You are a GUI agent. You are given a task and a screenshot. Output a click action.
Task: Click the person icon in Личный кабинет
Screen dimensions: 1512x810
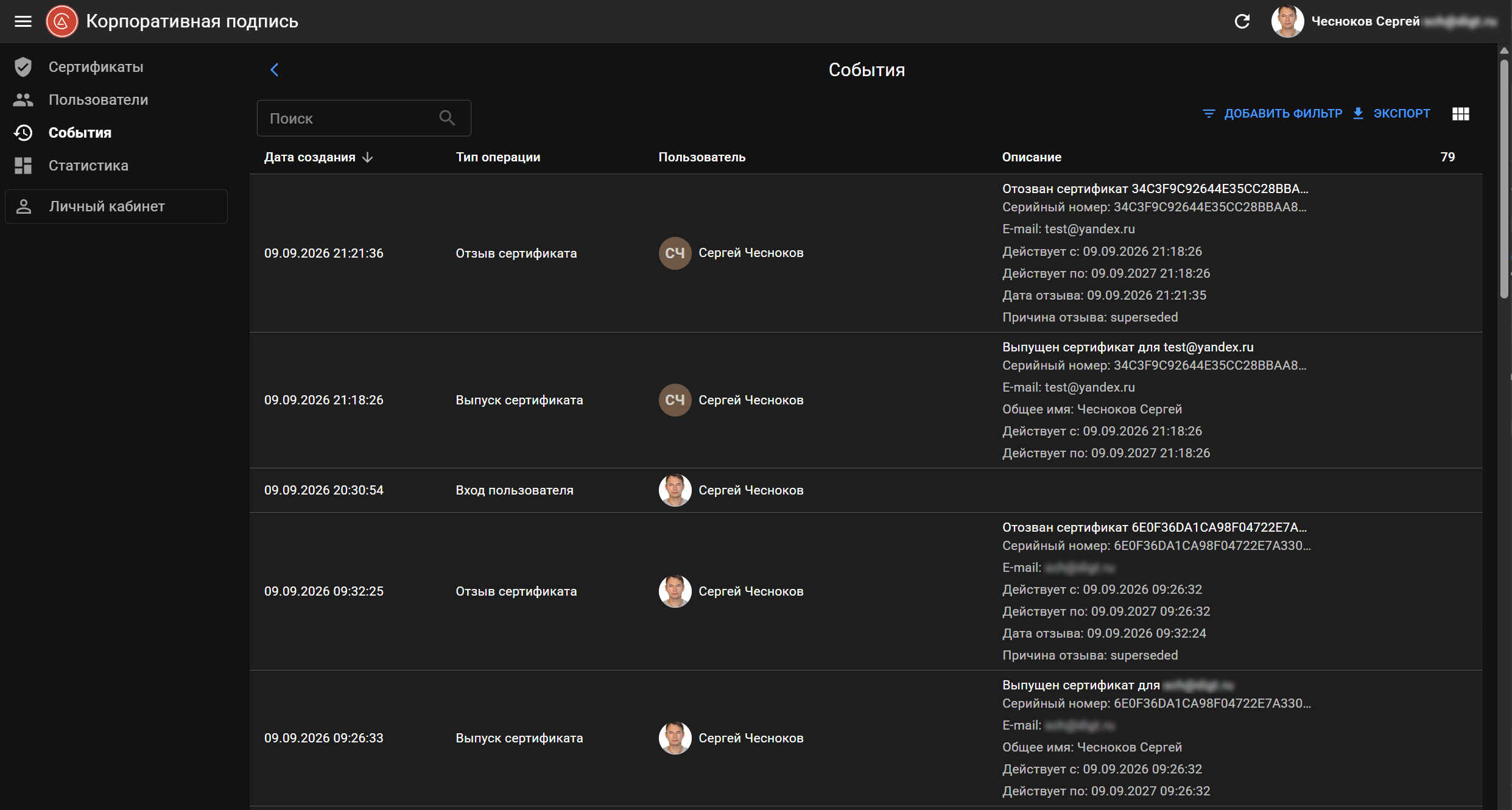(24, 206)
